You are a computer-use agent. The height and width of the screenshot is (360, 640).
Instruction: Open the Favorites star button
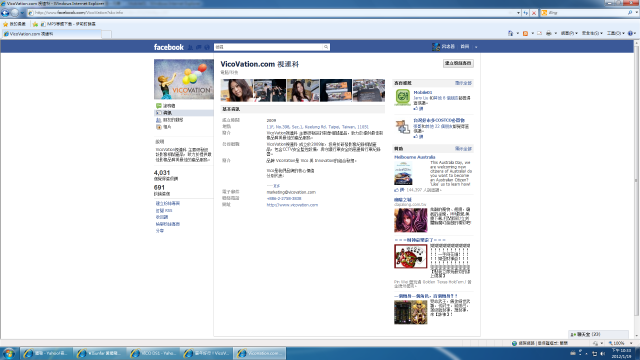click(14, 24)
